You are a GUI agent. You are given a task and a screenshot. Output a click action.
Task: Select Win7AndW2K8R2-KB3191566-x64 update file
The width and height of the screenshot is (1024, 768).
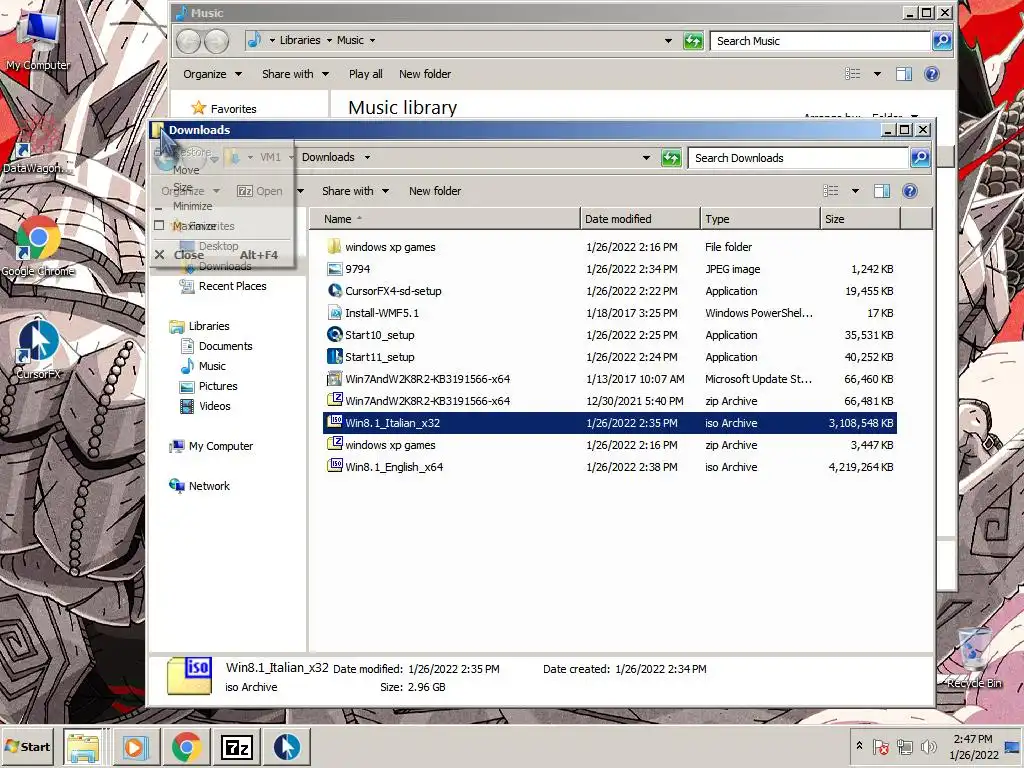(609, 379)
